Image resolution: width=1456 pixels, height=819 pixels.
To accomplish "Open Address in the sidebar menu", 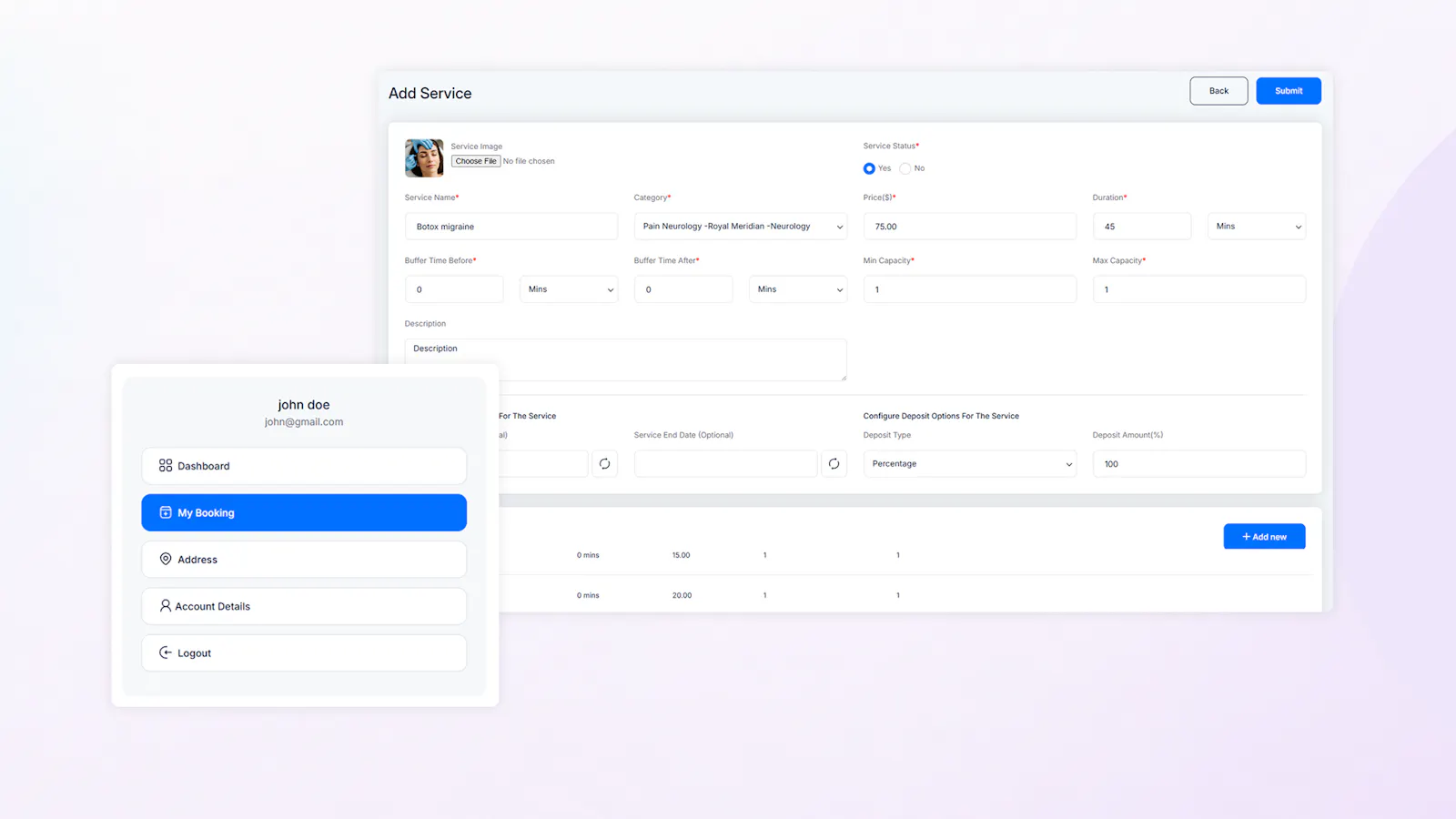I will click(304, 560).
